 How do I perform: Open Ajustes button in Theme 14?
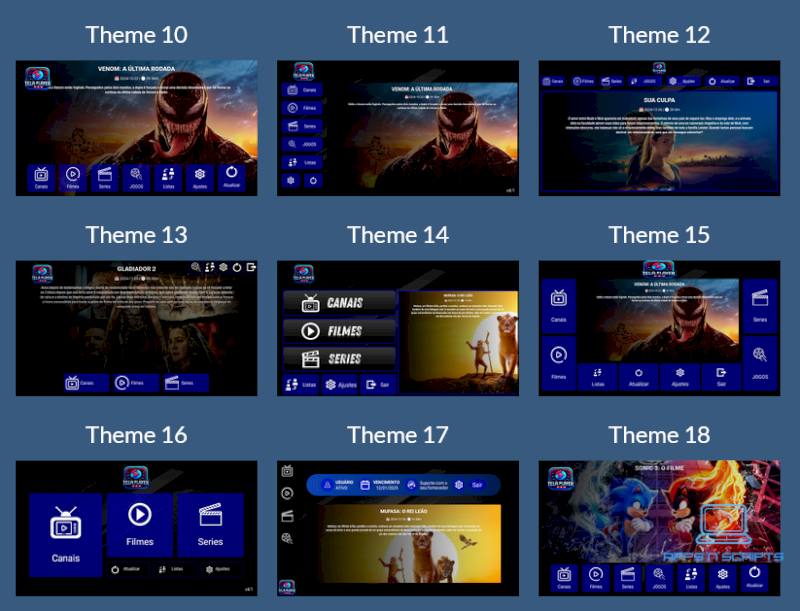[340, 385]
